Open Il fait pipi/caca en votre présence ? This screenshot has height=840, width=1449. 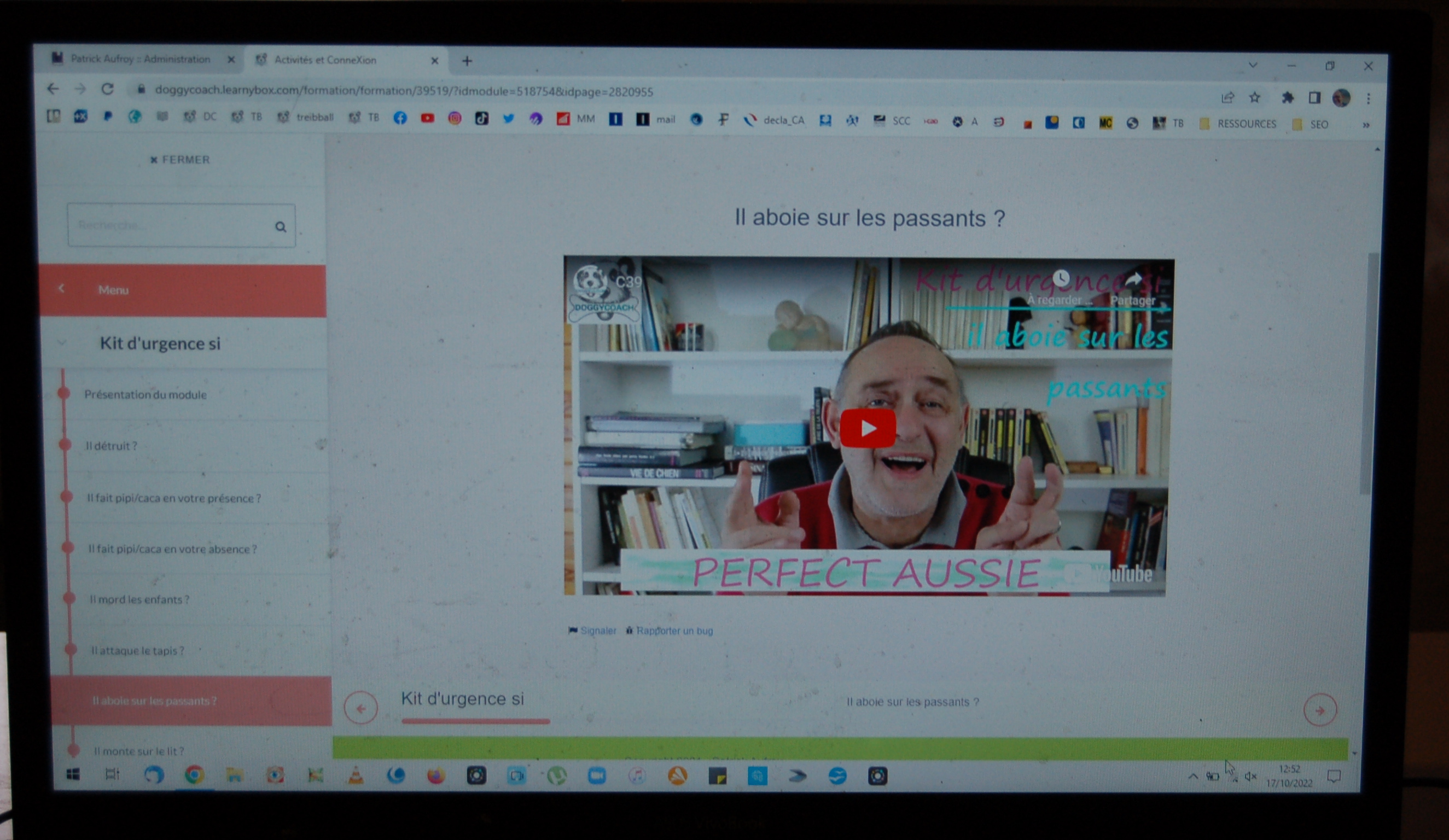pos(173,498)
